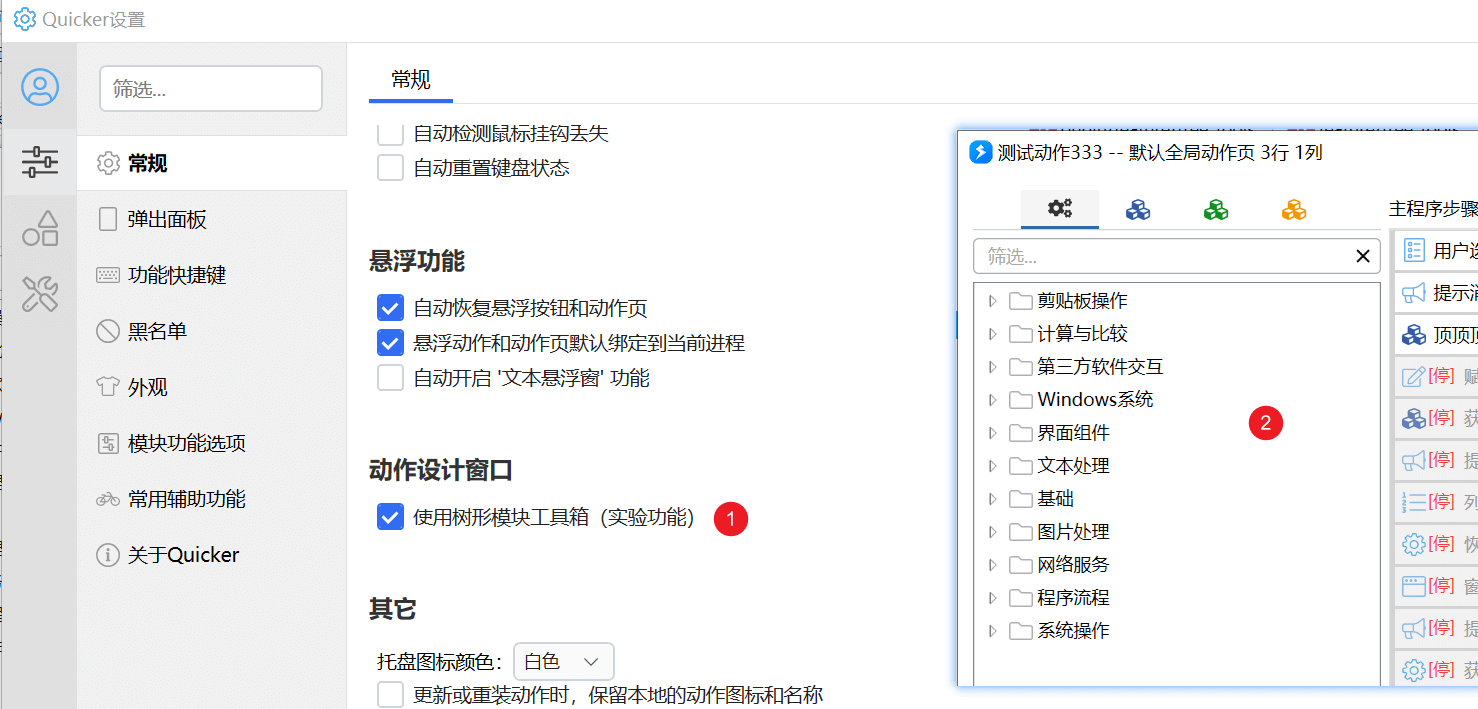Select the enabled 顶项 blue cubes step
The width and height of the screenshot is (1478, 709).
[1435, 335]
